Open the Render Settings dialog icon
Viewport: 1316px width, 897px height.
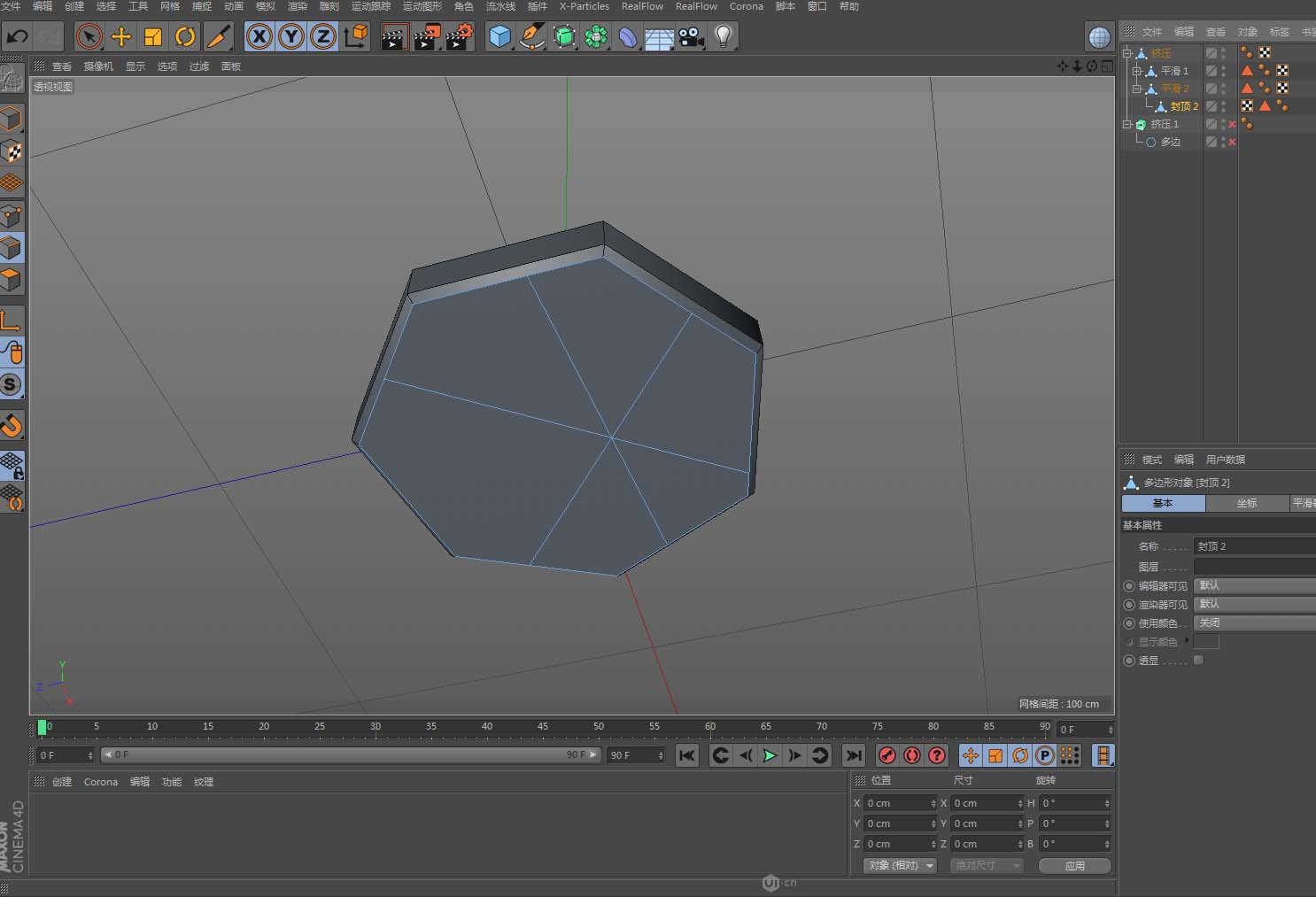click(x=458, y=36)
